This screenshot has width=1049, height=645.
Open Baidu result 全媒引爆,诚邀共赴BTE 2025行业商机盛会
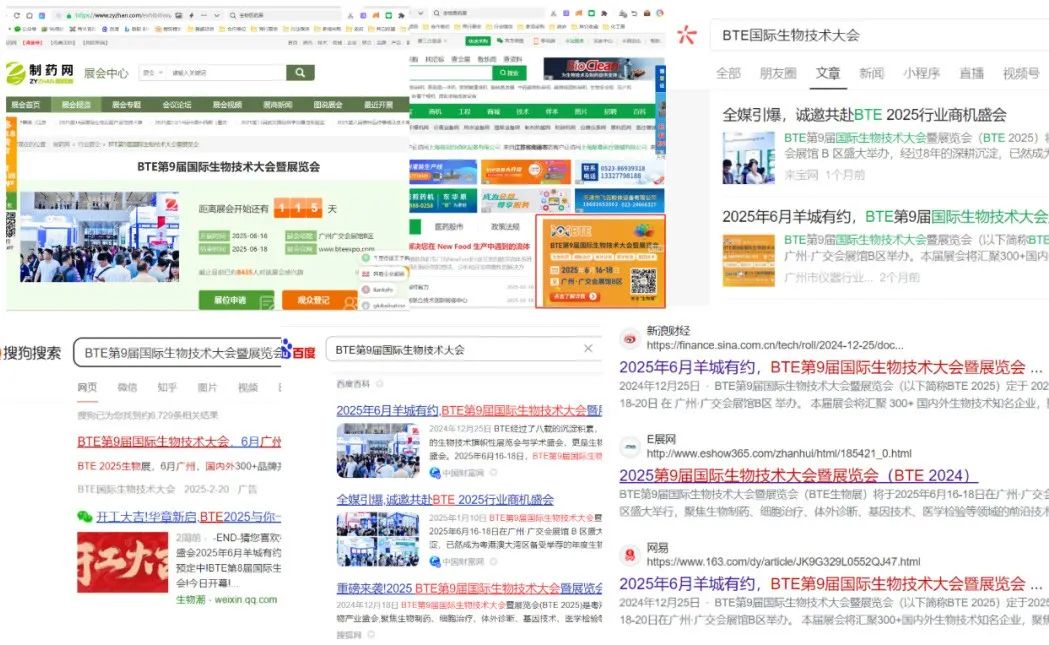[445, 499]
